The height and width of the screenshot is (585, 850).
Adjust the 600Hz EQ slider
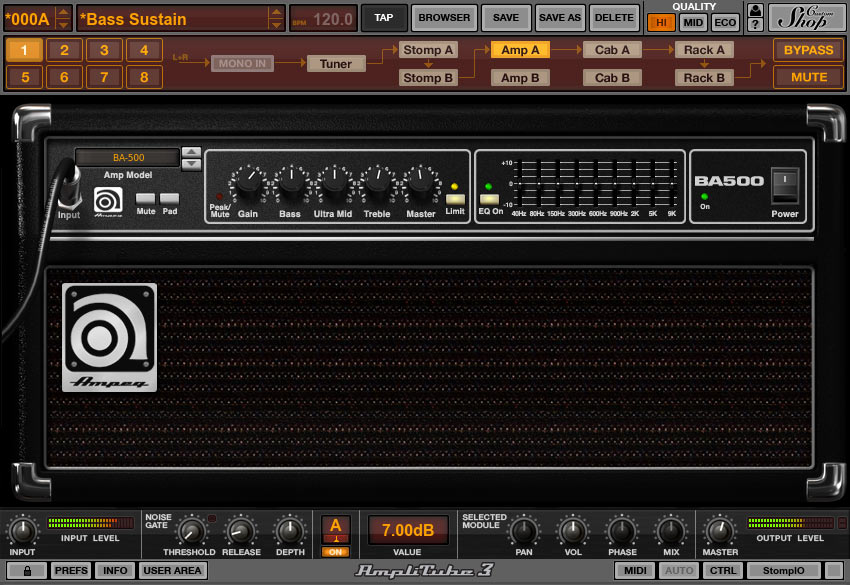[x=597, y=183]
